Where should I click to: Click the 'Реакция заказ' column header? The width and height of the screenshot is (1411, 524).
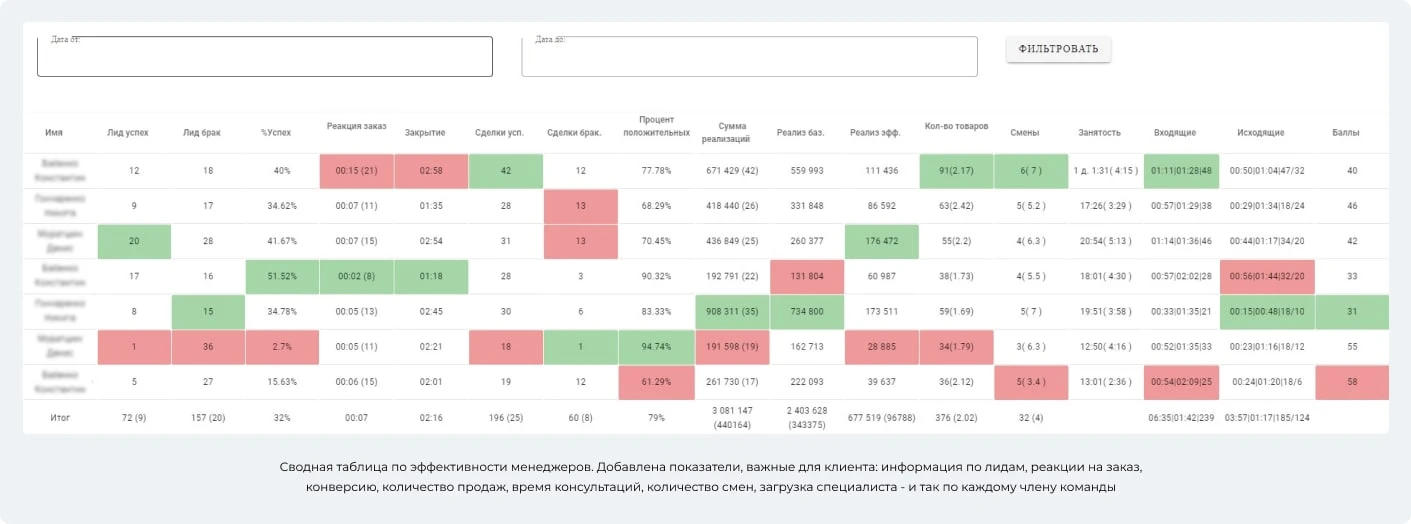point(357,126)
